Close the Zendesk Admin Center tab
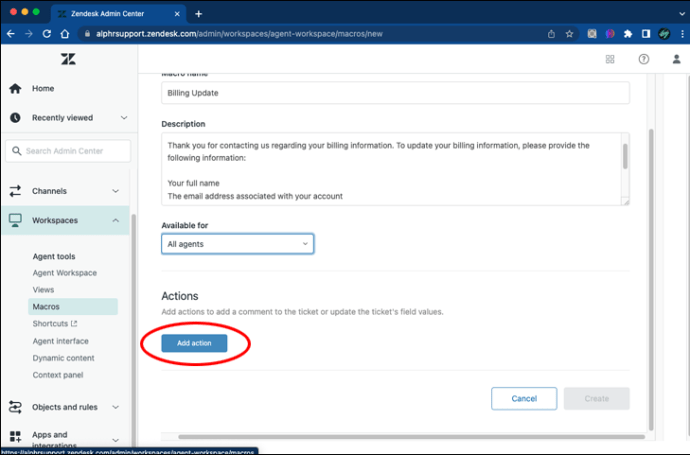Image resolution: width=690 pixels, height=455 pixels. [x=177, y=14]
